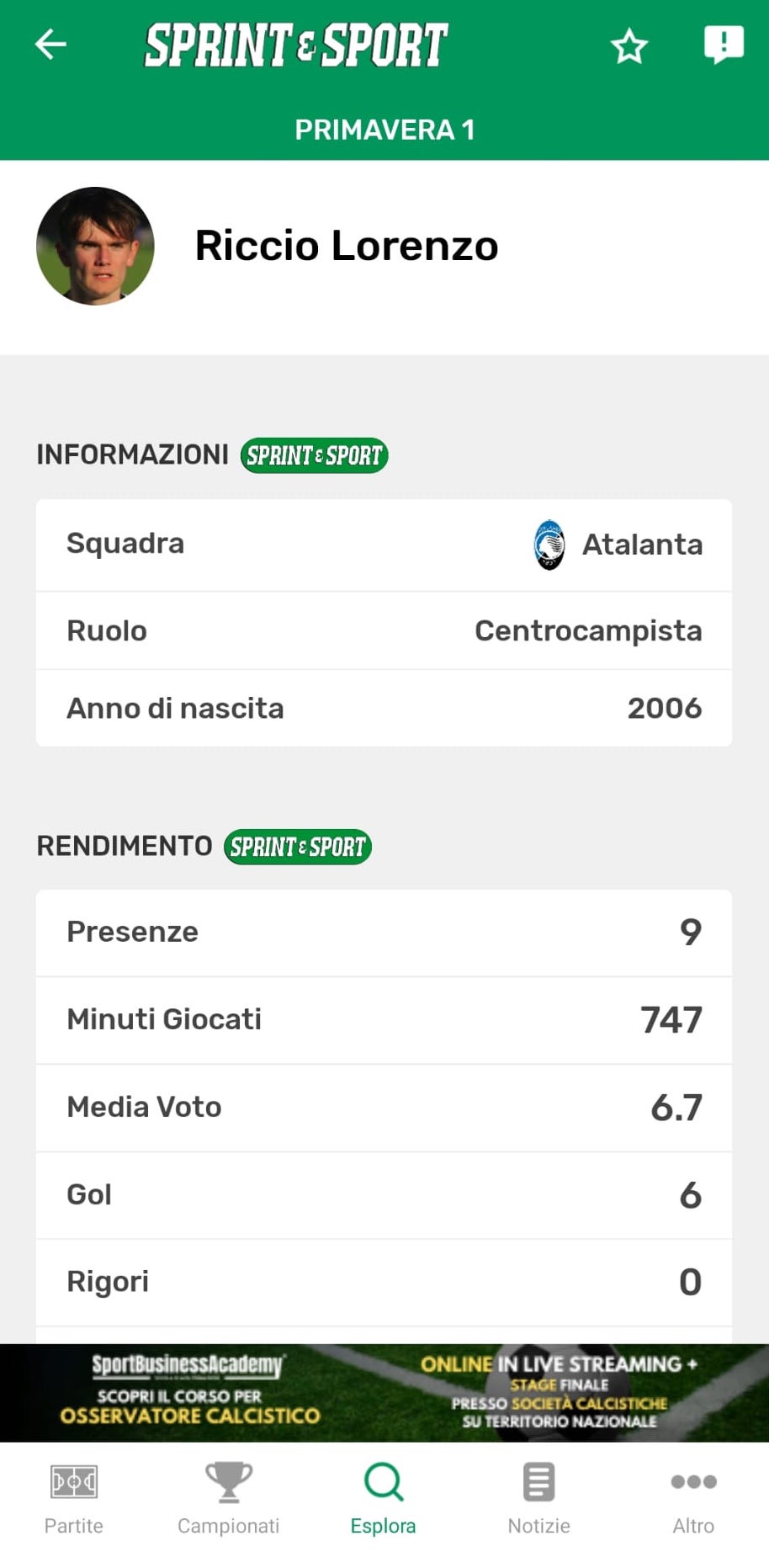
Task: Tap the Gol statistic row
Action: (384, 1195)
